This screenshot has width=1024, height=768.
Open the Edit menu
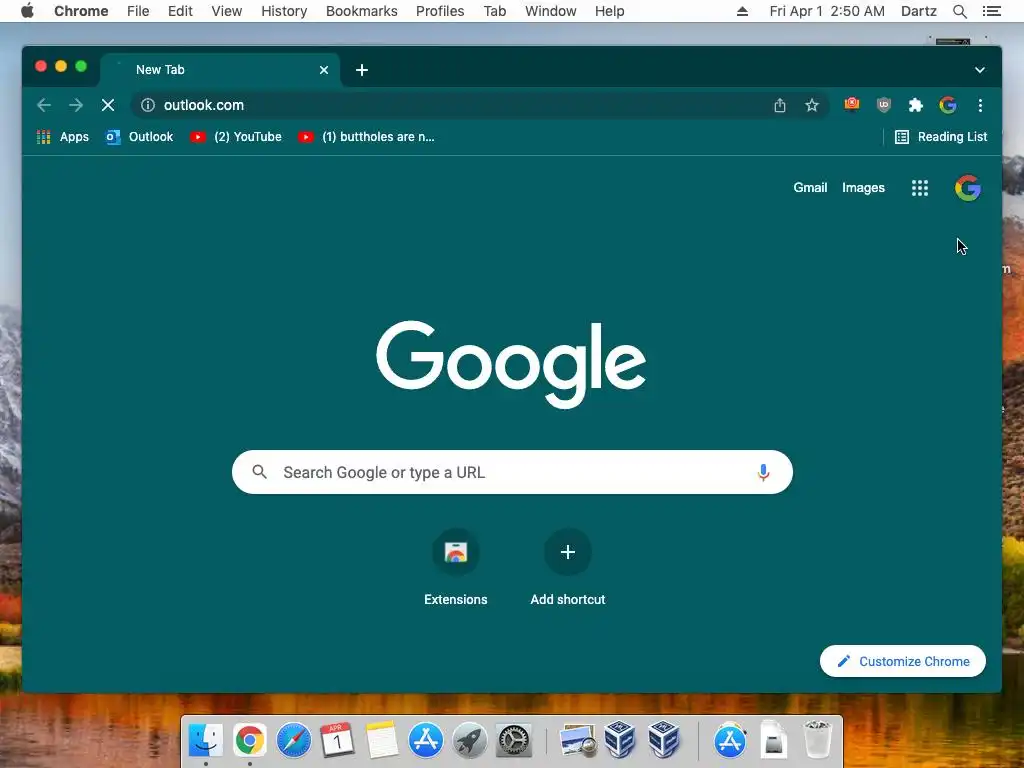(x=180, y=11)
